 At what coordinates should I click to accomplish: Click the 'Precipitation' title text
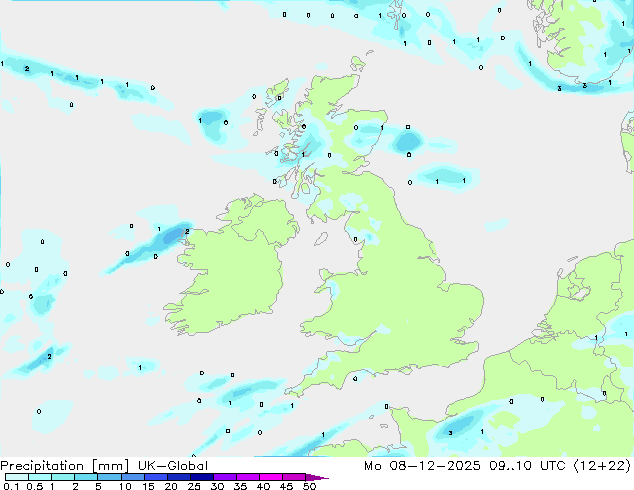(x=42, y=466)
